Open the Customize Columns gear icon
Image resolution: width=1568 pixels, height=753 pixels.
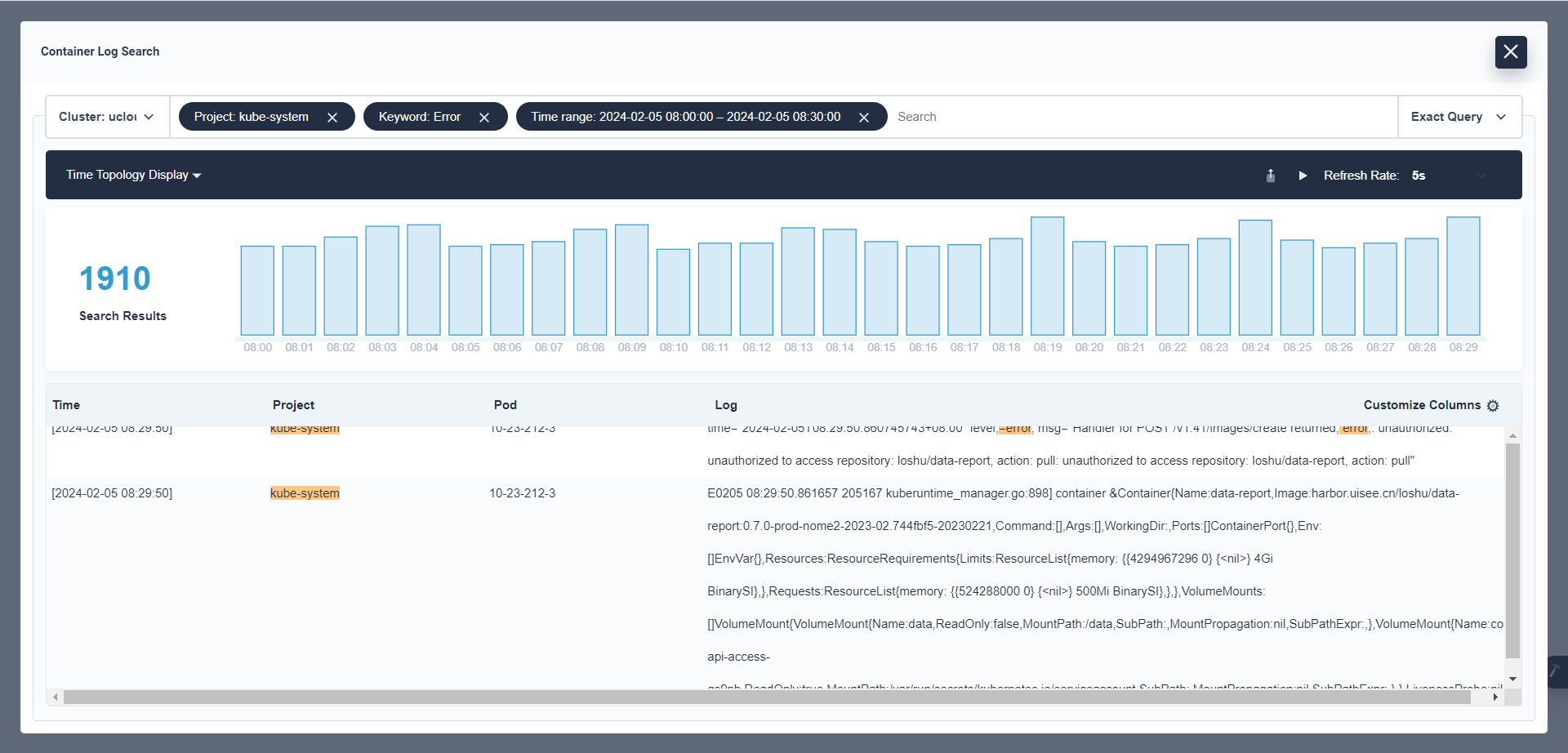1493,406
